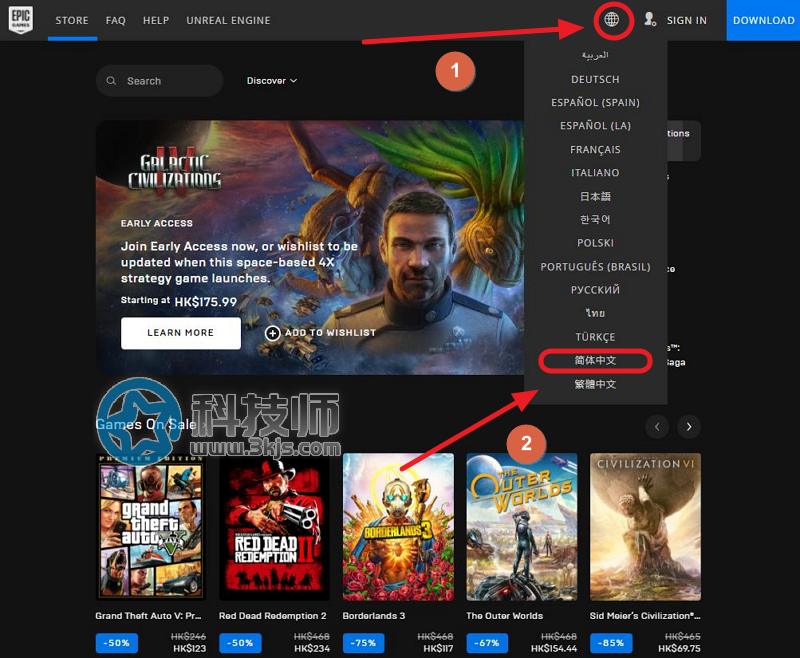
Task: Click Grand Theft Auto V title text
Action: click(x=148, y=616)
